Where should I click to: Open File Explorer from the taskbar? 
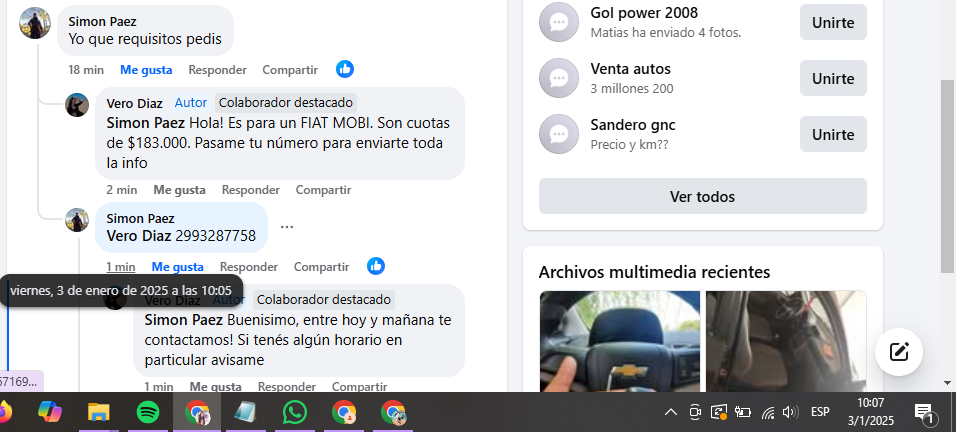point(99,413)
